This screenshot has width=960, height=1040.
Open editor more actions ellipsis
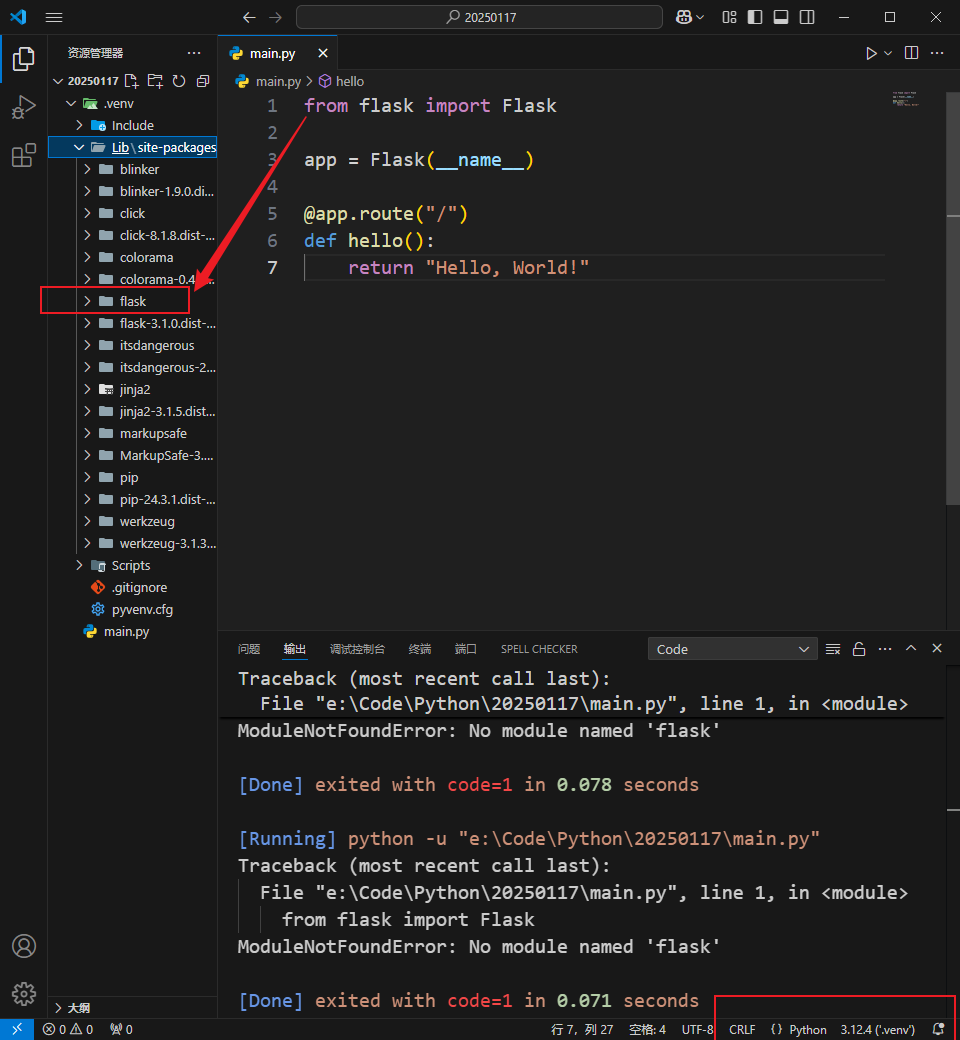tap(937, 53)
